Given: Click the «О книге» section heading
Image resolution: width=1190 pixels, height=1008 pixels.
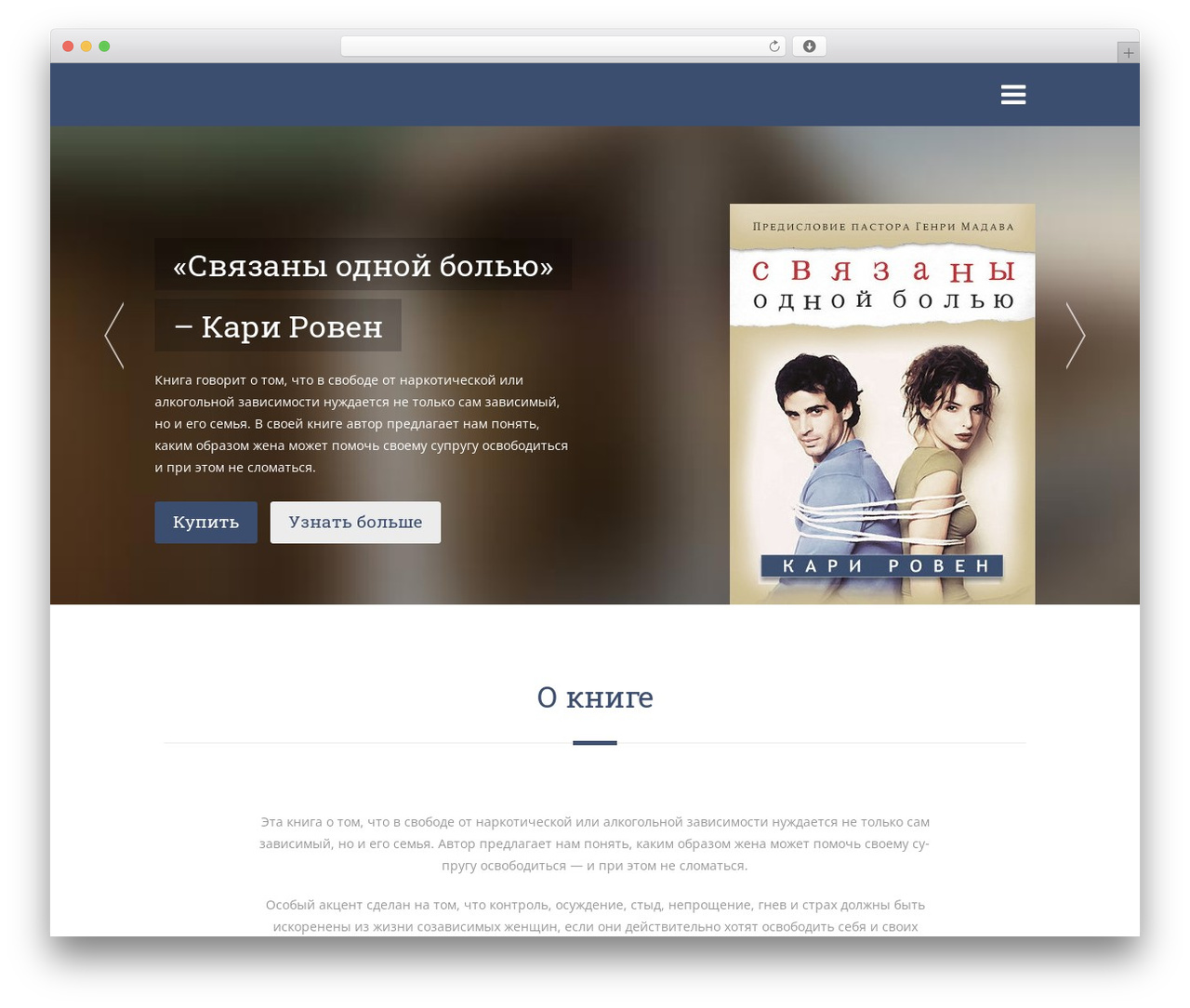Looking at the screenshot, I should 595,696.
